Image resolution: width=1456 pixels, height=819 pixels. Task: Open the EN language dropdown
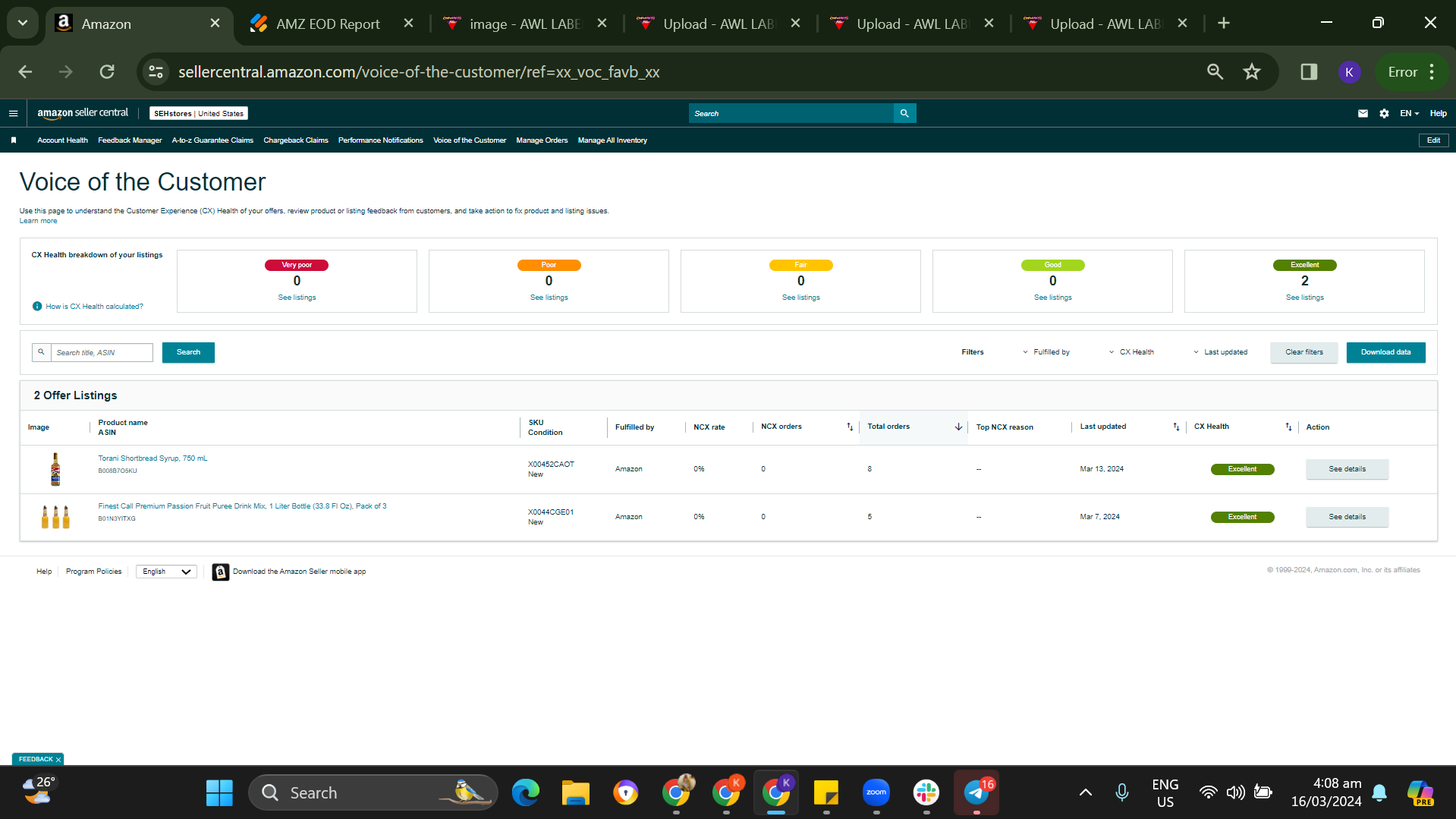click(x=1409, y=113)
